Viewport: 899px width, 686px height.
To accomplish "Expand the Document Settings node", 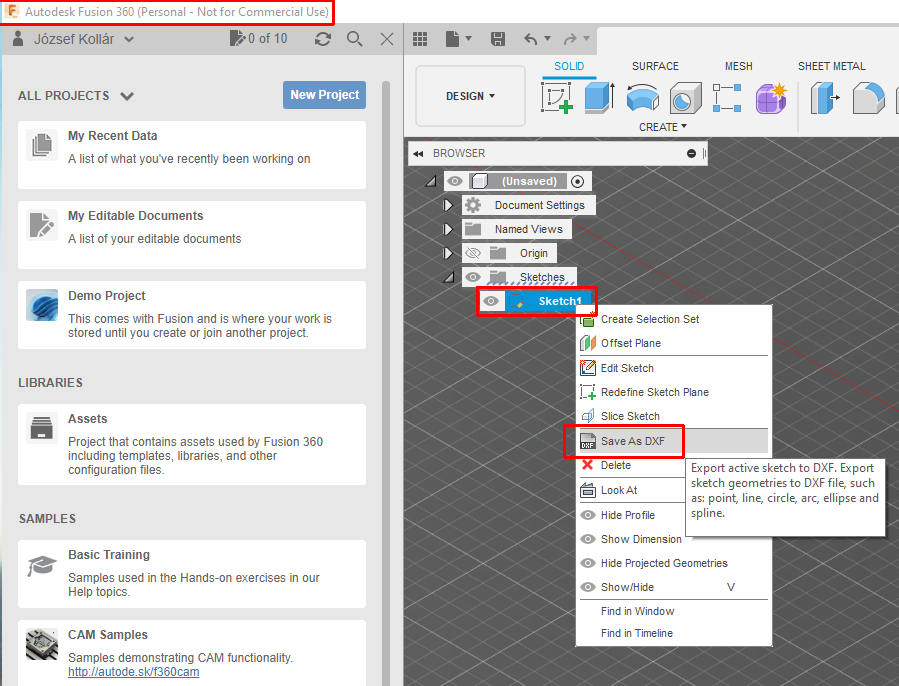I will (x=448, y=205).
